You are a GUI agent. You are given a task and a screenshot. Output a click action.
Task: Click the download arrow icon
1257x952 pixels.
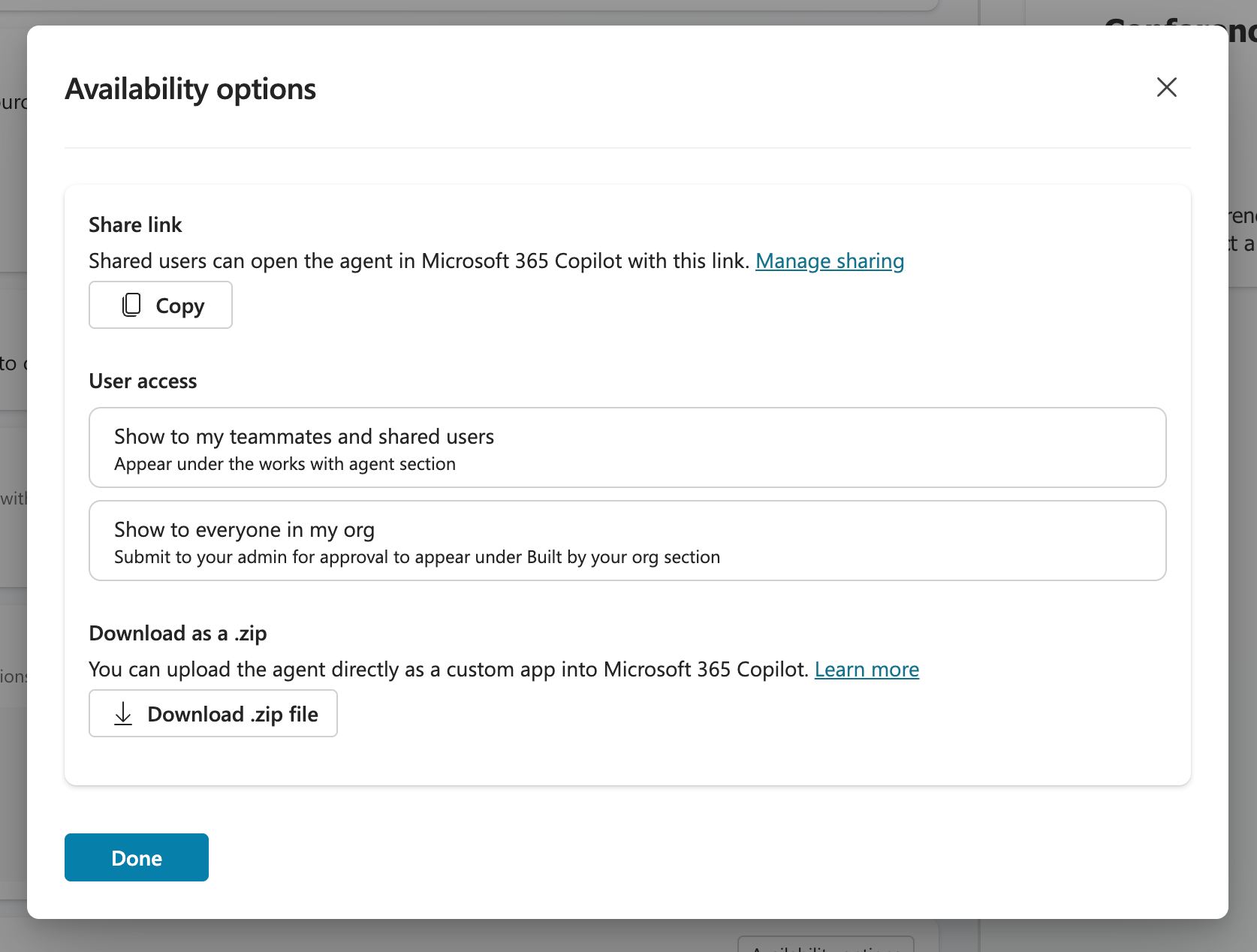click(x=123, y=713)
